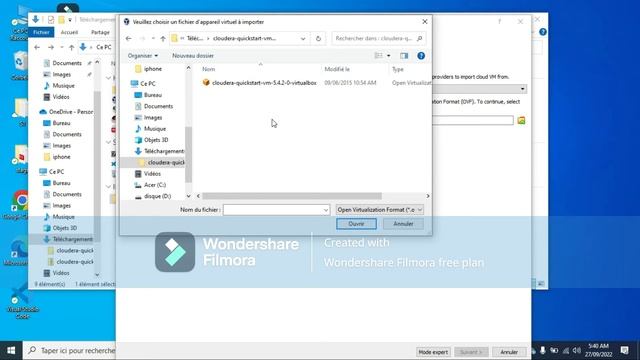Select OneDrive - Personal in Explorer

point(71,112)
